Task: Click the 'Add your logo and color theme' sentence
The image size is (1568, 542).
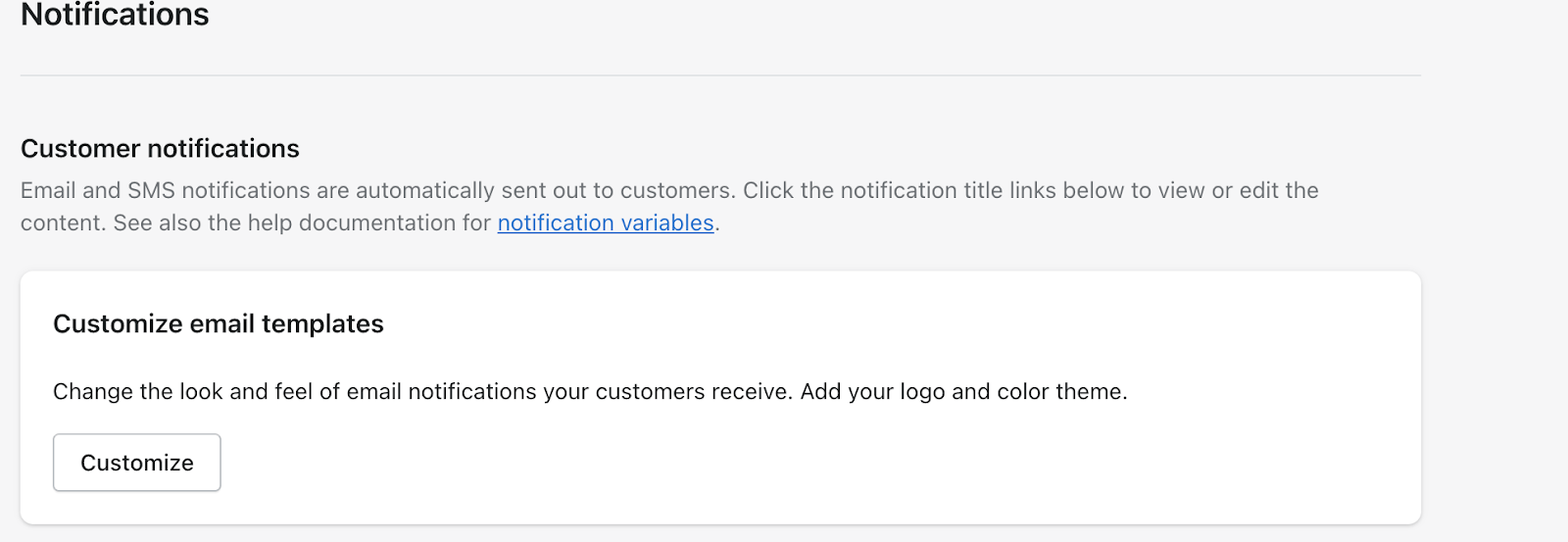Action: click(963, 392)
